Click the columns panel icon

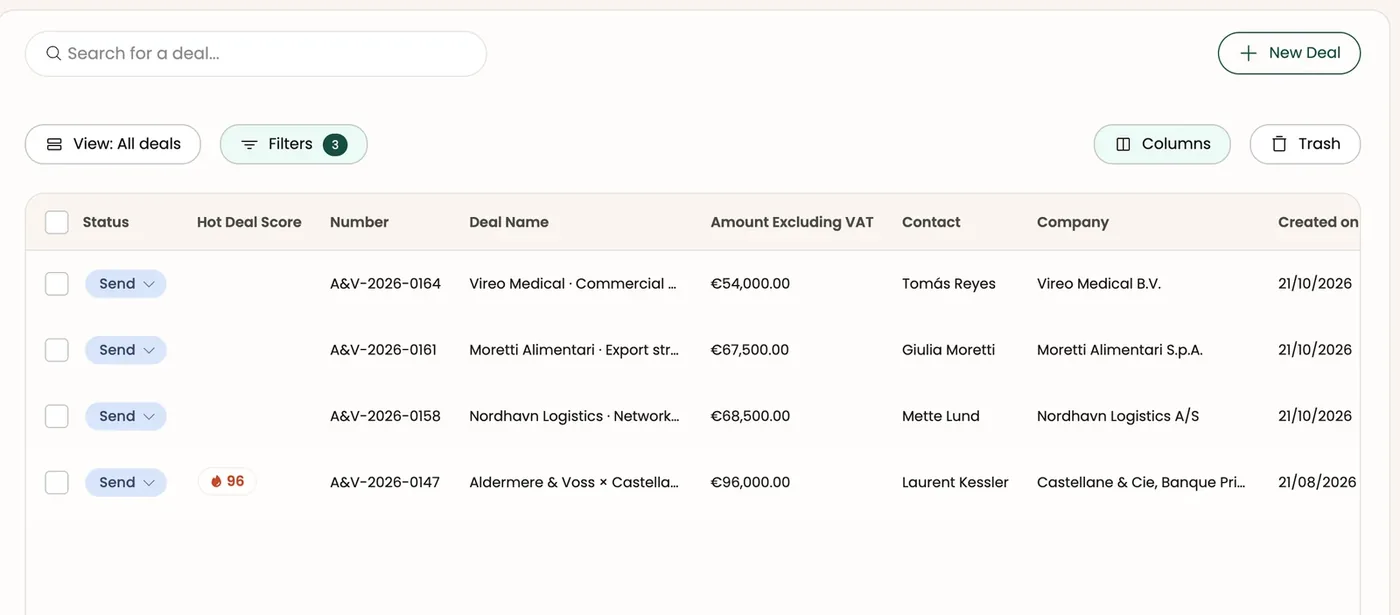point(1123,144)
